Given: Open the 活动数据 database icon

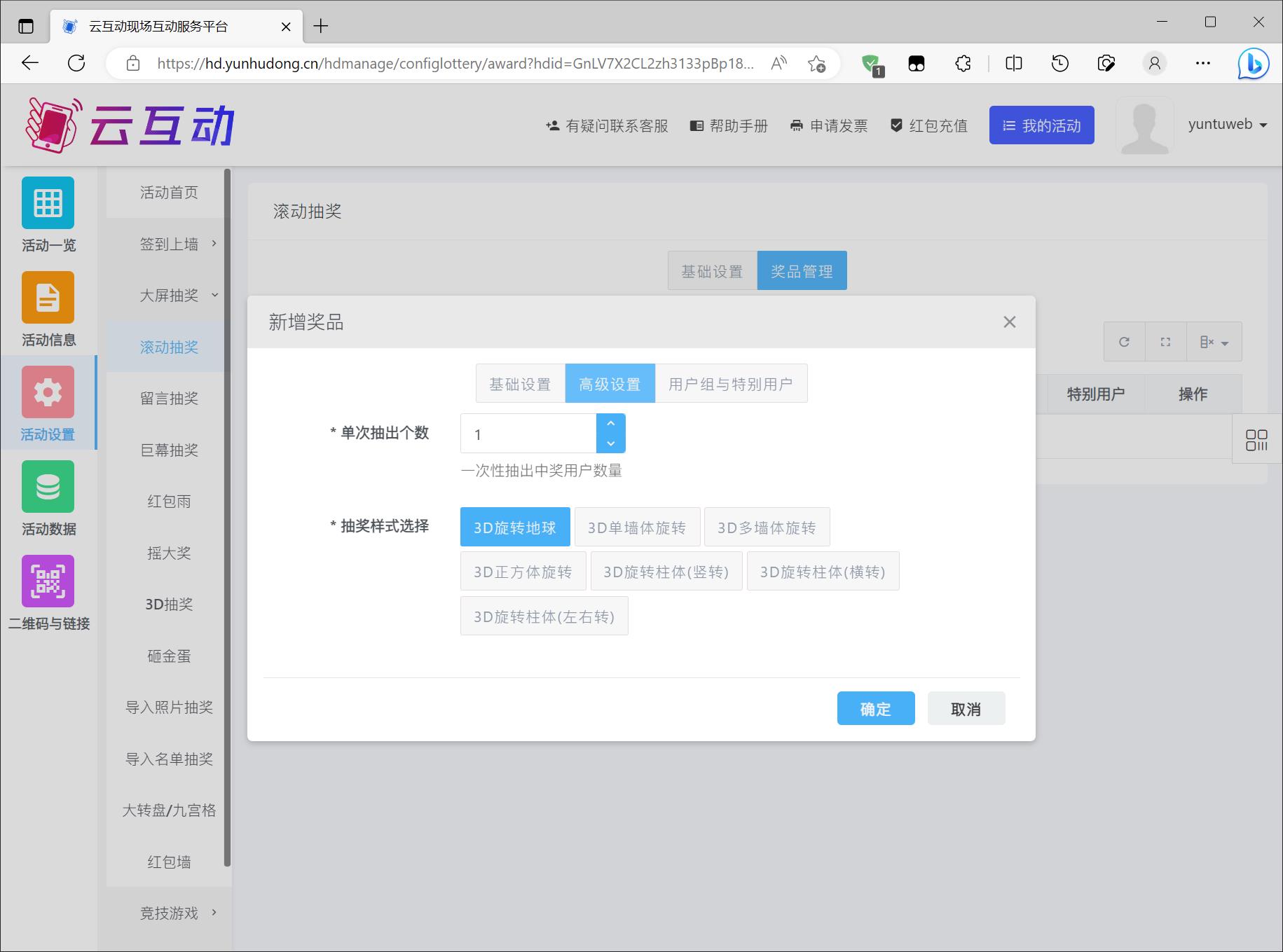Looking at the screenshot, I should pyautogui.click(x=48, y=487).
